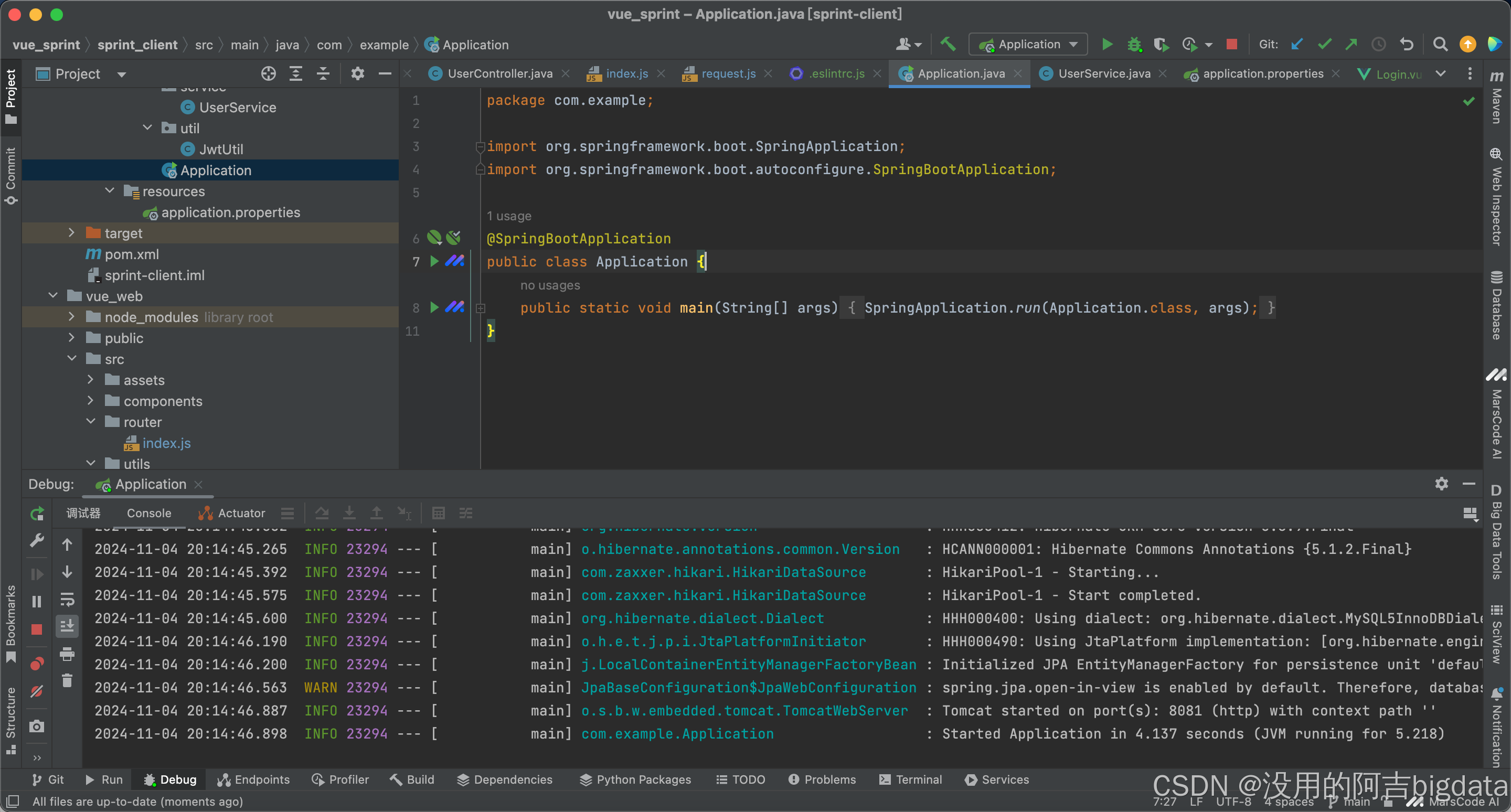
Task: Stop the running Application with red square
Action: click(x=1231, y=45)
